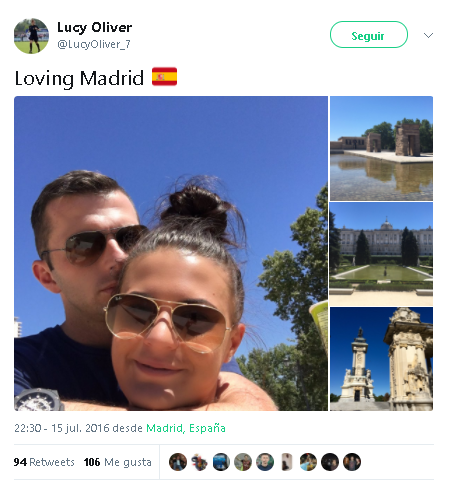Screen dimensions: 453x483
Task: Open the third liker avatar
Action: pyautogui.click(x=221, y=462)
